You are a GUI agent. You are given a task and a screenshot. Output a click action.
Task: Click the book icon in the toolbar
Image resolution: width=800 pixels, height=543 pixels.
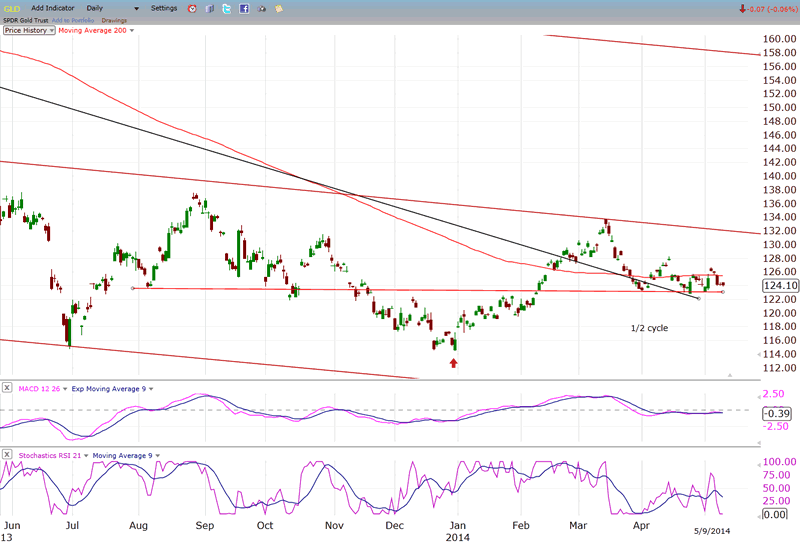tap(209, 8)
